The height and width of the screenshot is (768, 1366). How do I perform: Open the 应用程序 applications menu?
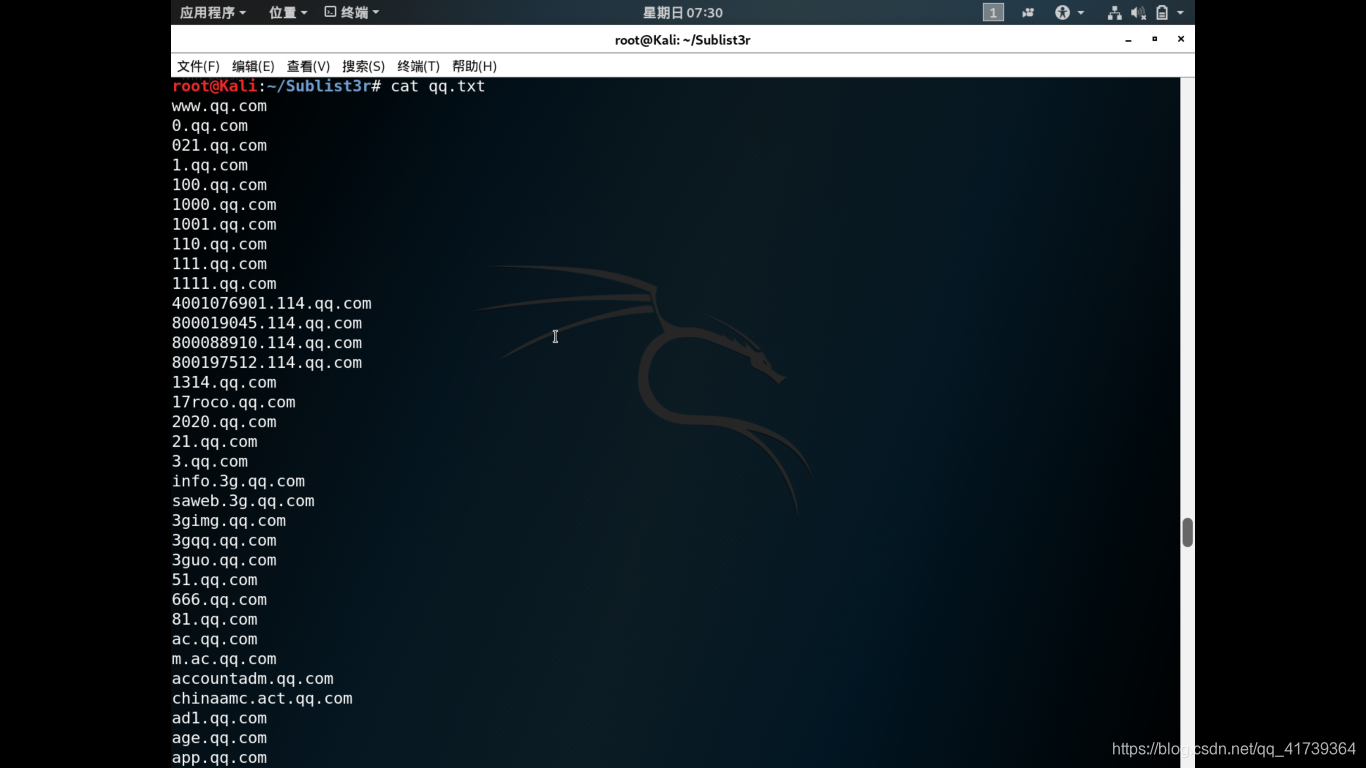(x=212, y=12)
